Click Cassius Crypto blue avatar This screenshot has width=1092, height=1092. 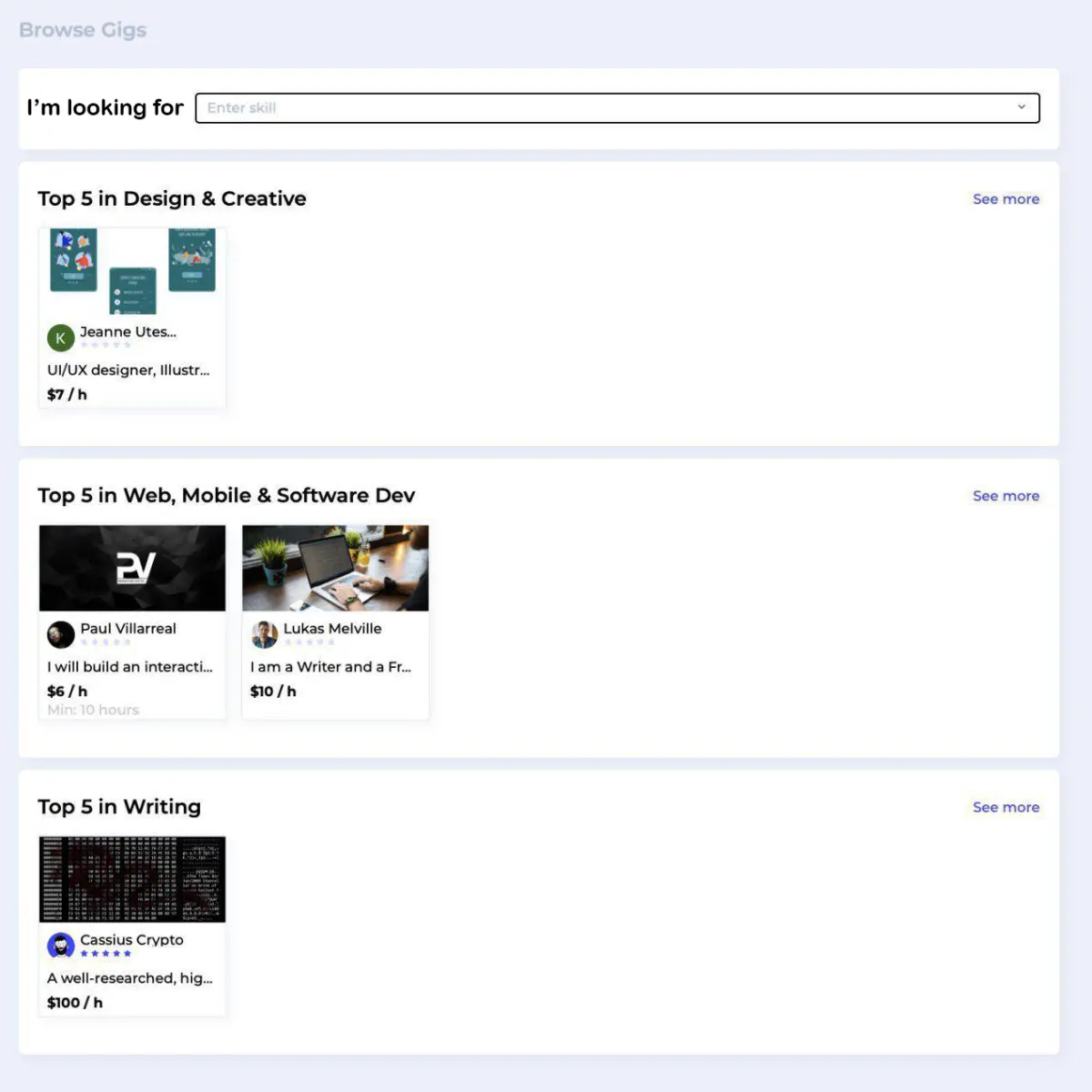click(61, 945)
